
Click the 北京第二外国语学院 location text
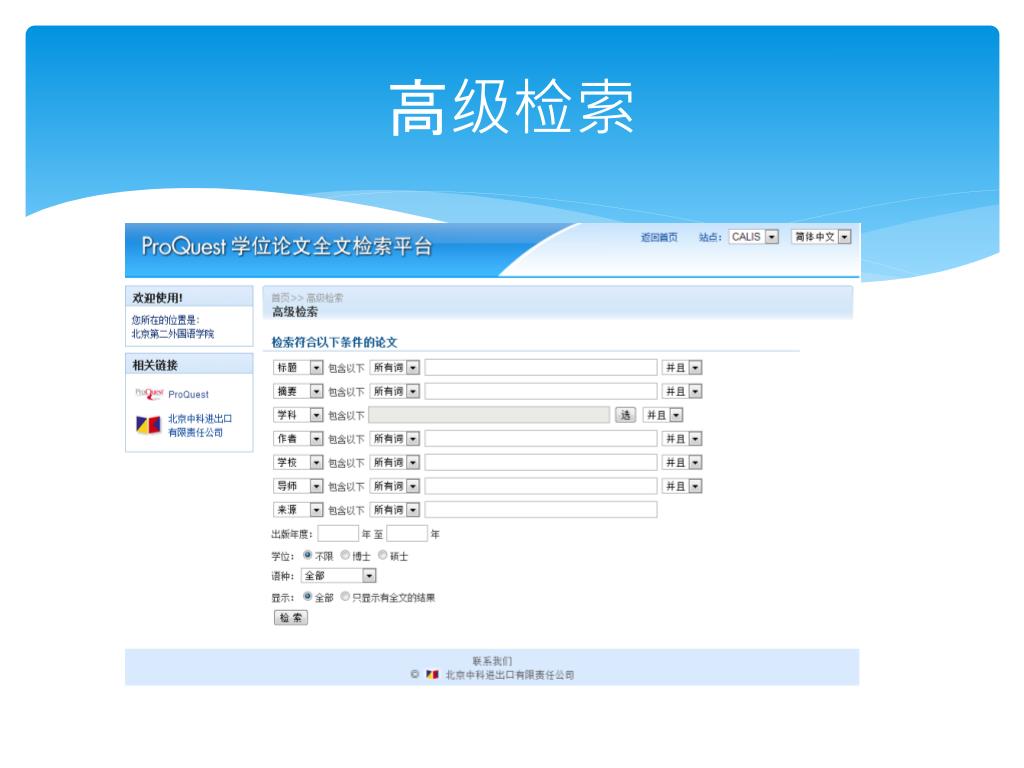pos(173,334)
